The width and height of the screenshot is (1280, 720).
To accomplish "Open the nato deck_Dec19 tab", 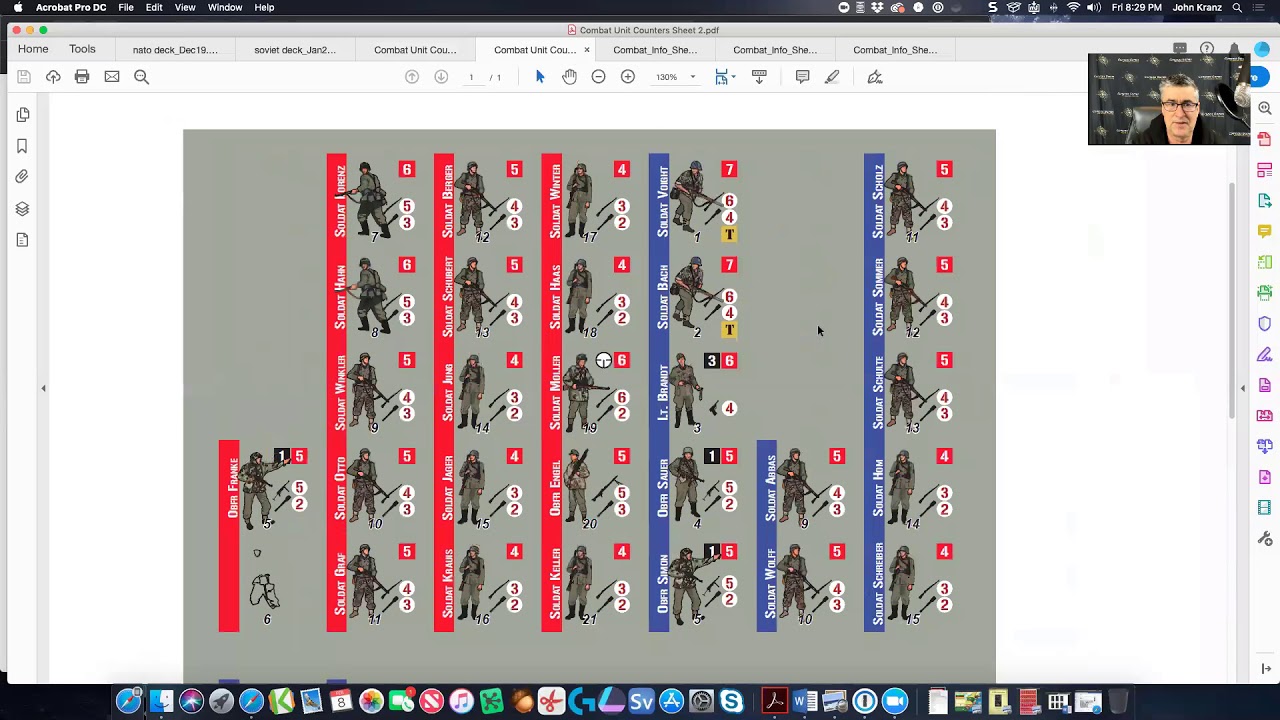I will (175, 50).
